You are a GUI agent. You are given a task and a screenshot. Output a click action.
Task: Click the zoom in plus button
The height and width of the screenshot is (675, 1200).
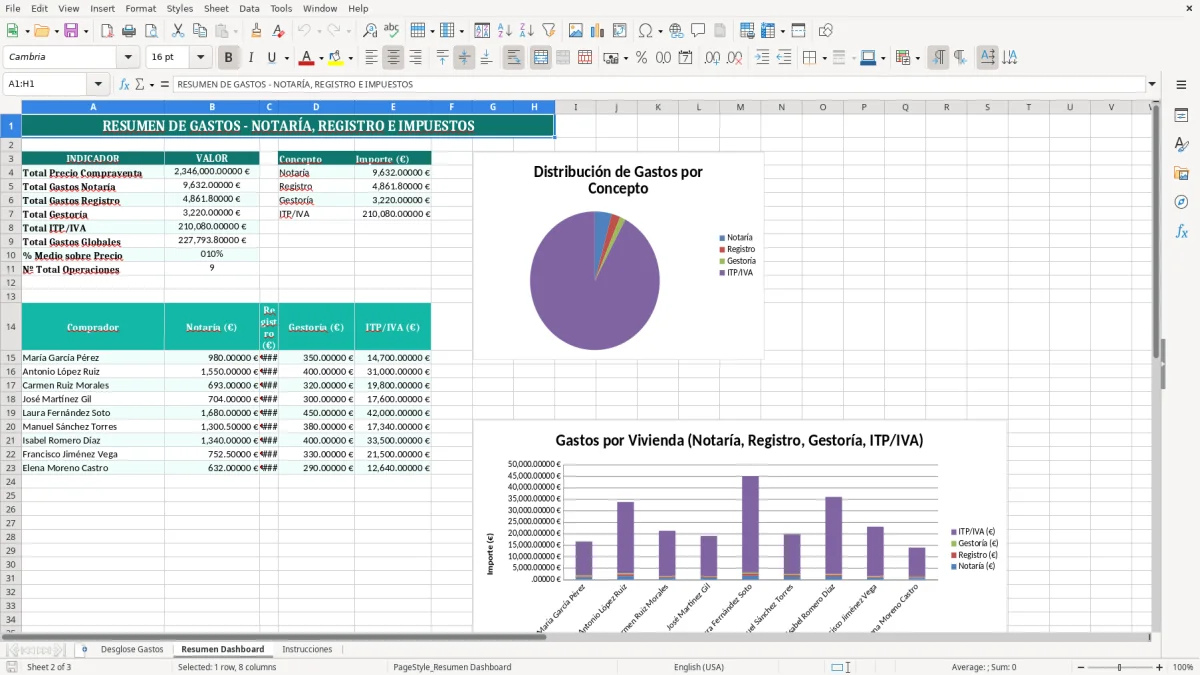(1159, 667)
